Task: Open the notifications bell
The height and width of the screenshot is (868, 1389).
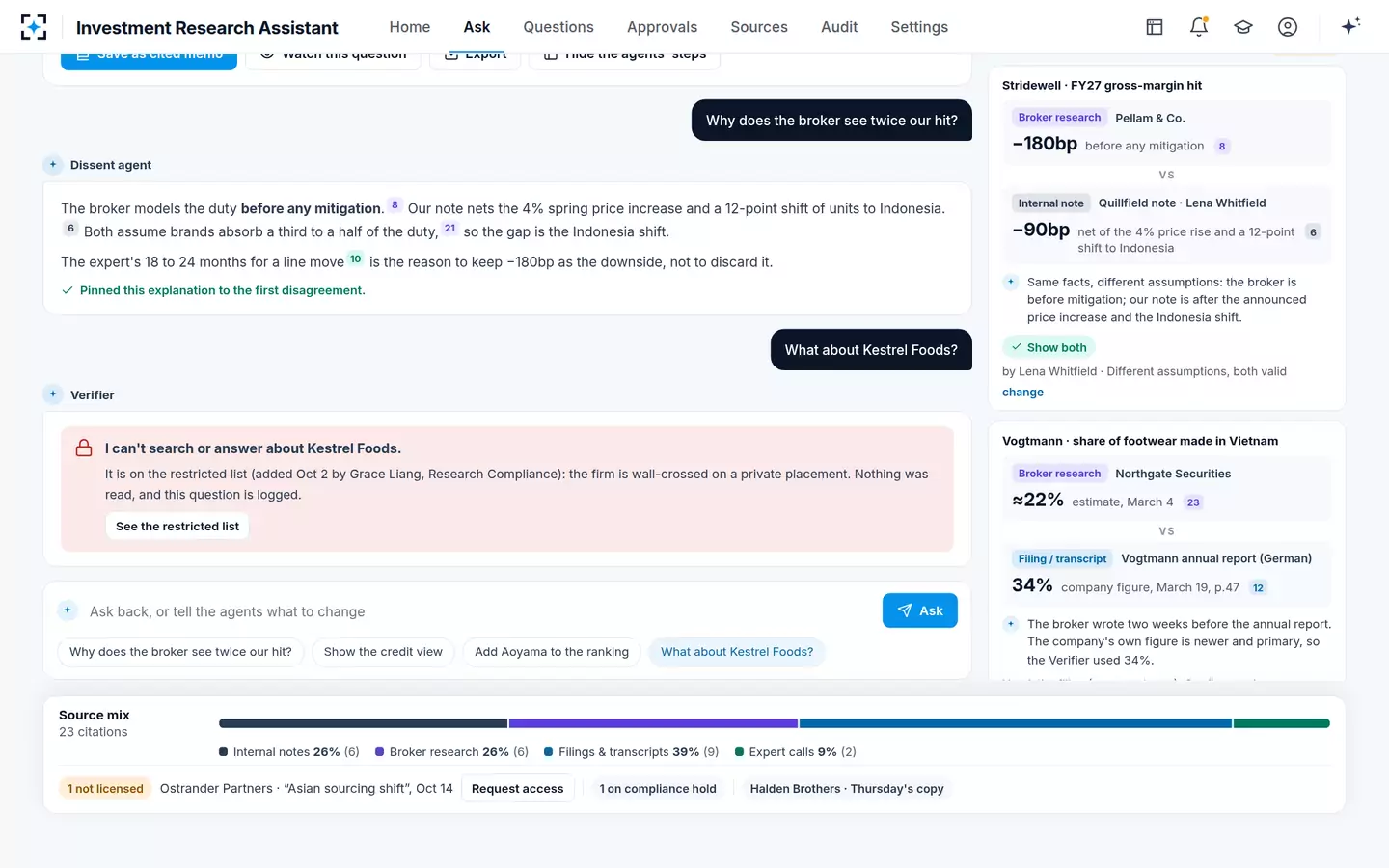Action: 1199,27
